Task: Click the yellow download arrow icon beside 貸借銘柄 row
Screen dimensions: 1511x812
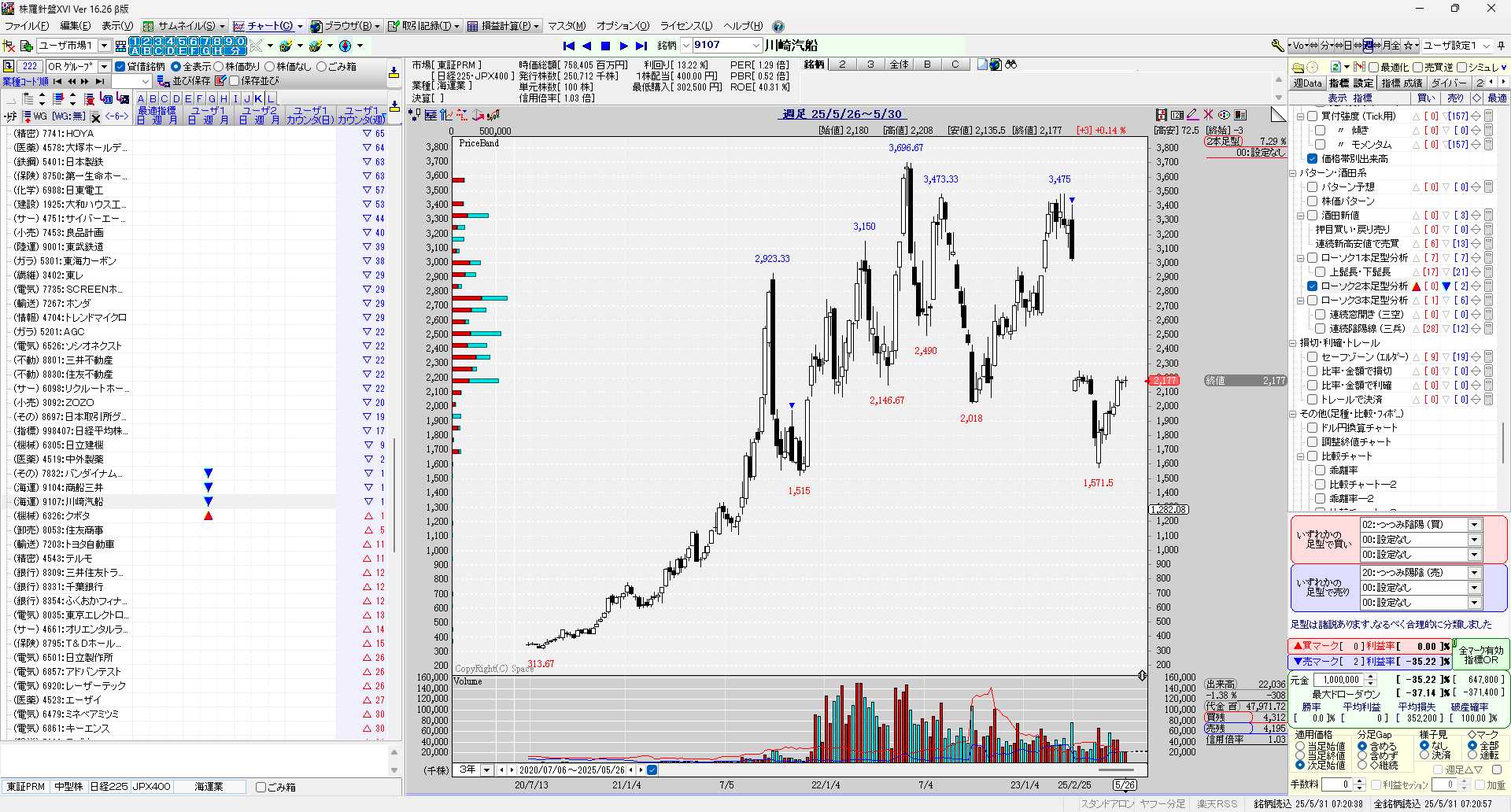Action: [x=393, y=73]
